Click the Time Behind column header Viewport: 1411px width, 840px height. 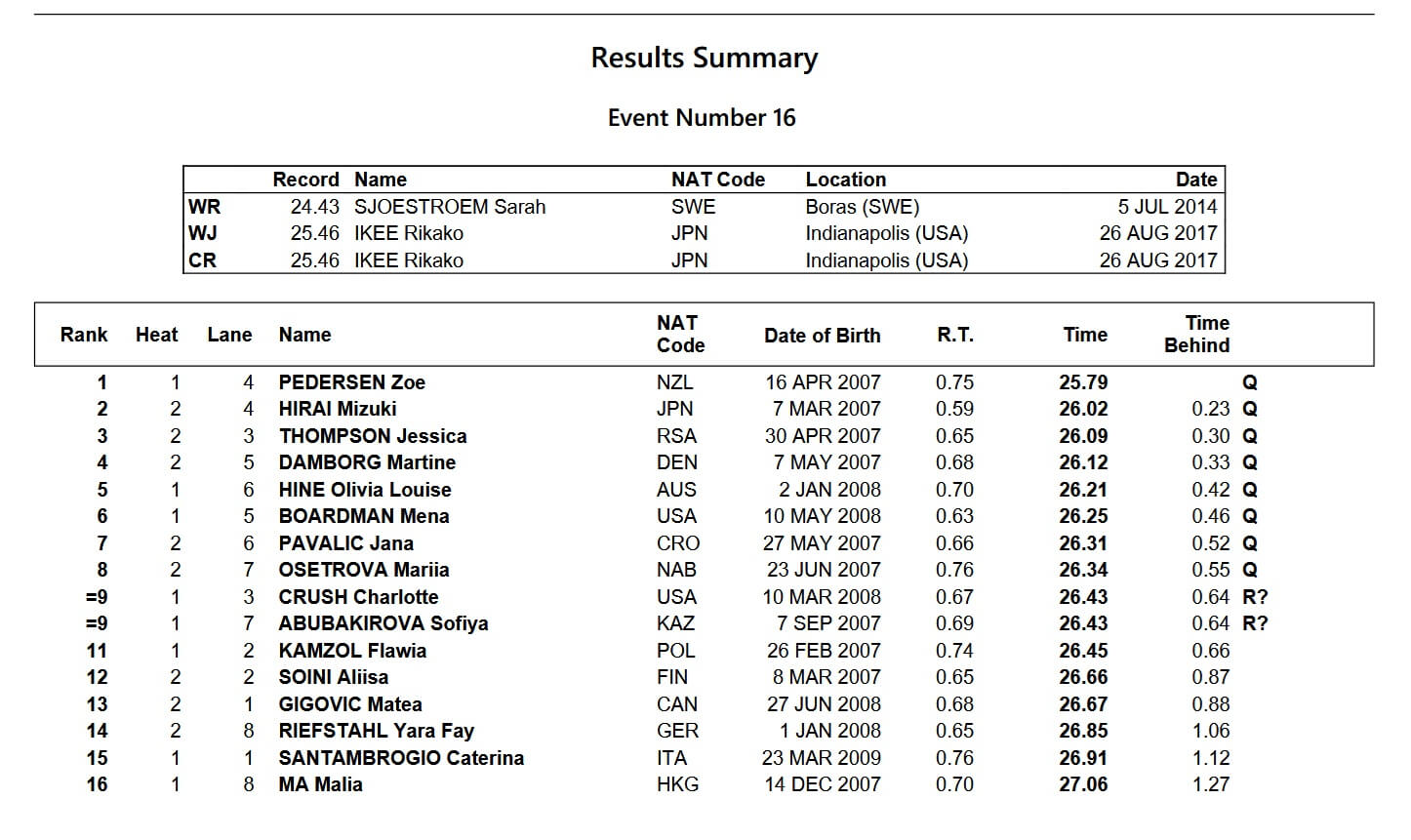click(1197, 334)
